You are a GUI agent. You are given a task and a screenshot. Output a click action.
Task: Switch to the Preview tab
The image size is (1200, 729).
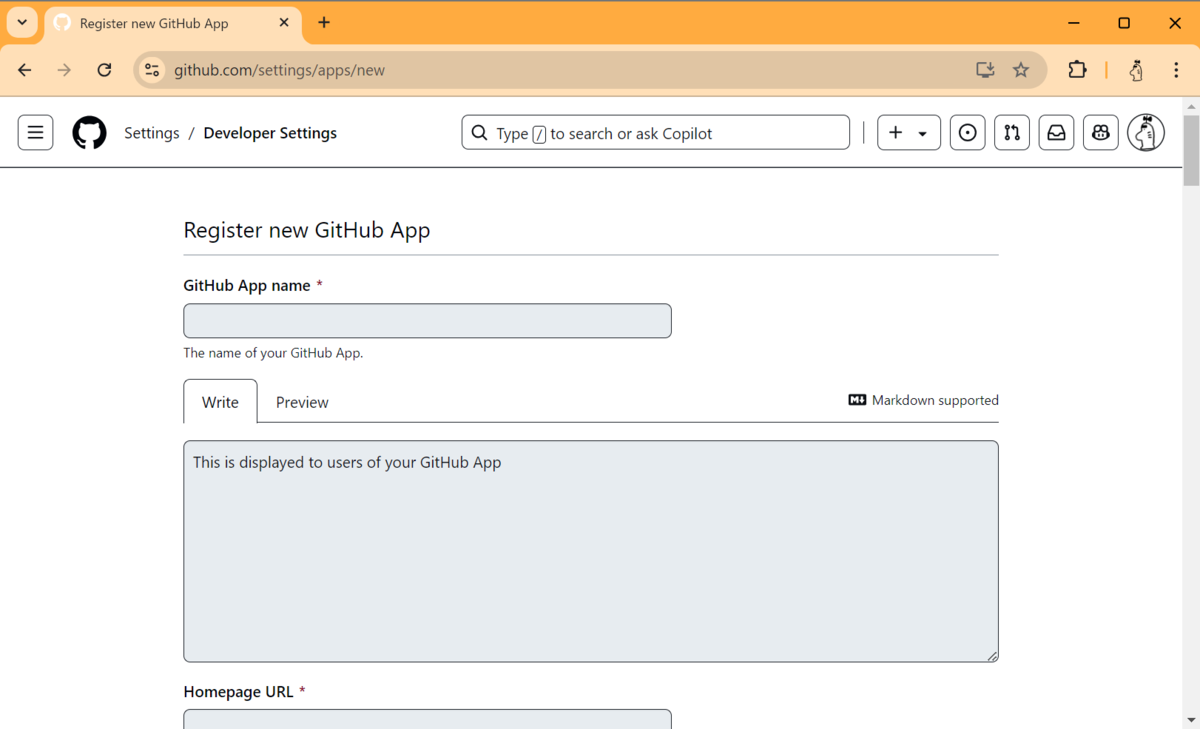pyautogui.click(x=302, y=401)
